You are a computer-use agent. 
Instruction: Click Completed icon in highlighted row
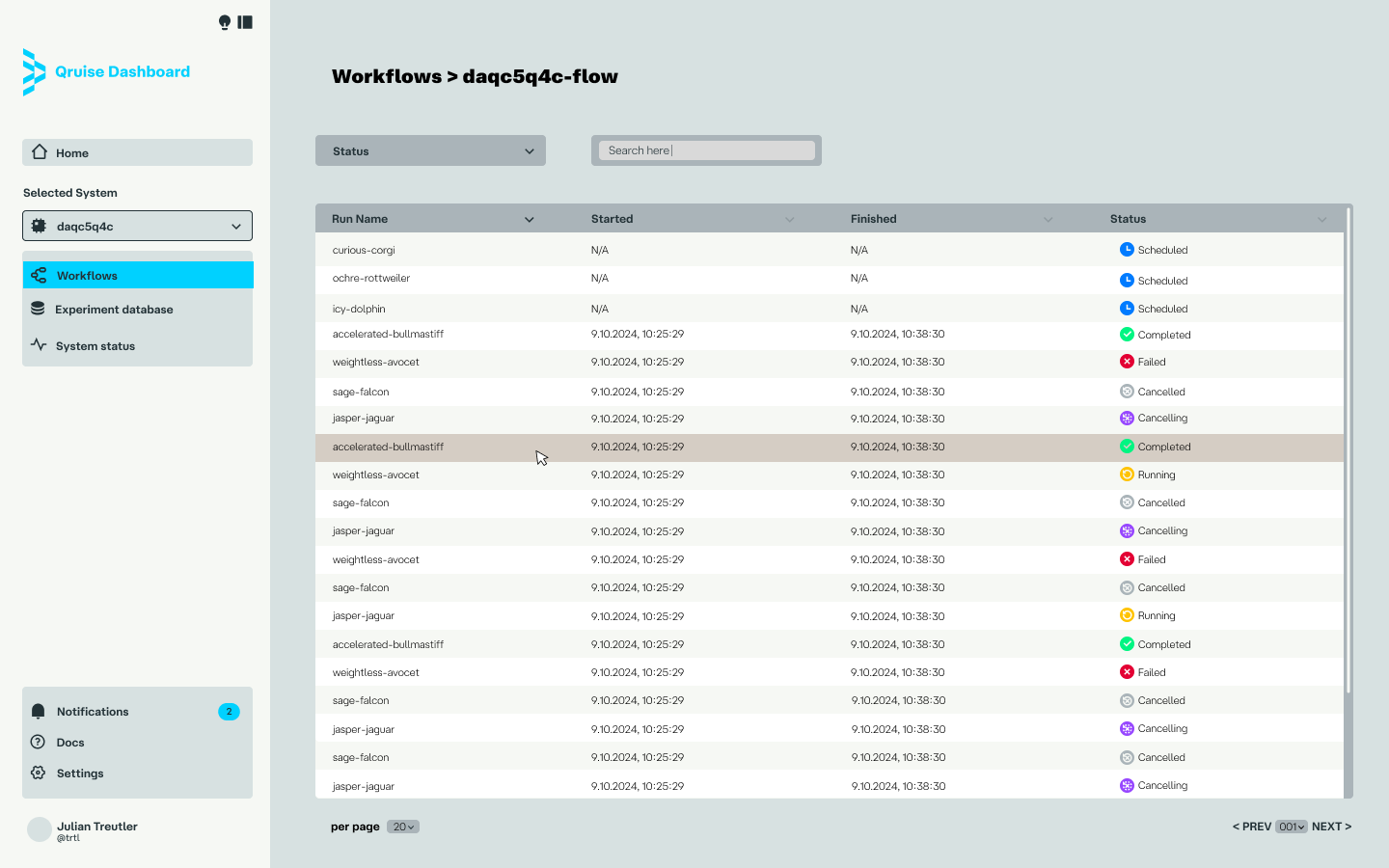pos(1127,447)
